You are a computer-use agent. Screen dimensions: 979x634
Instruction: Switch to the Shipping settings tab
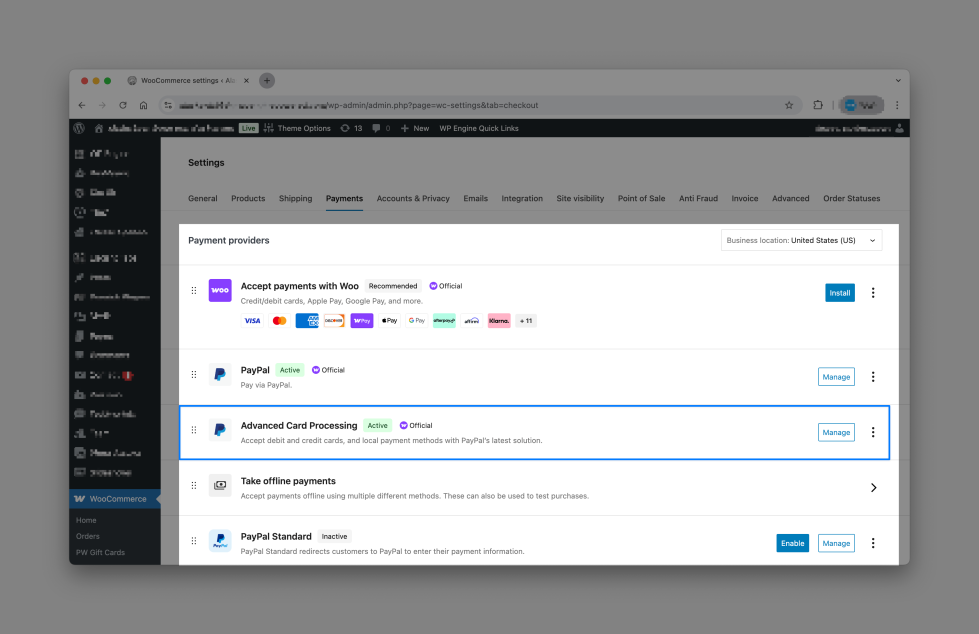[x=295, y=199]
